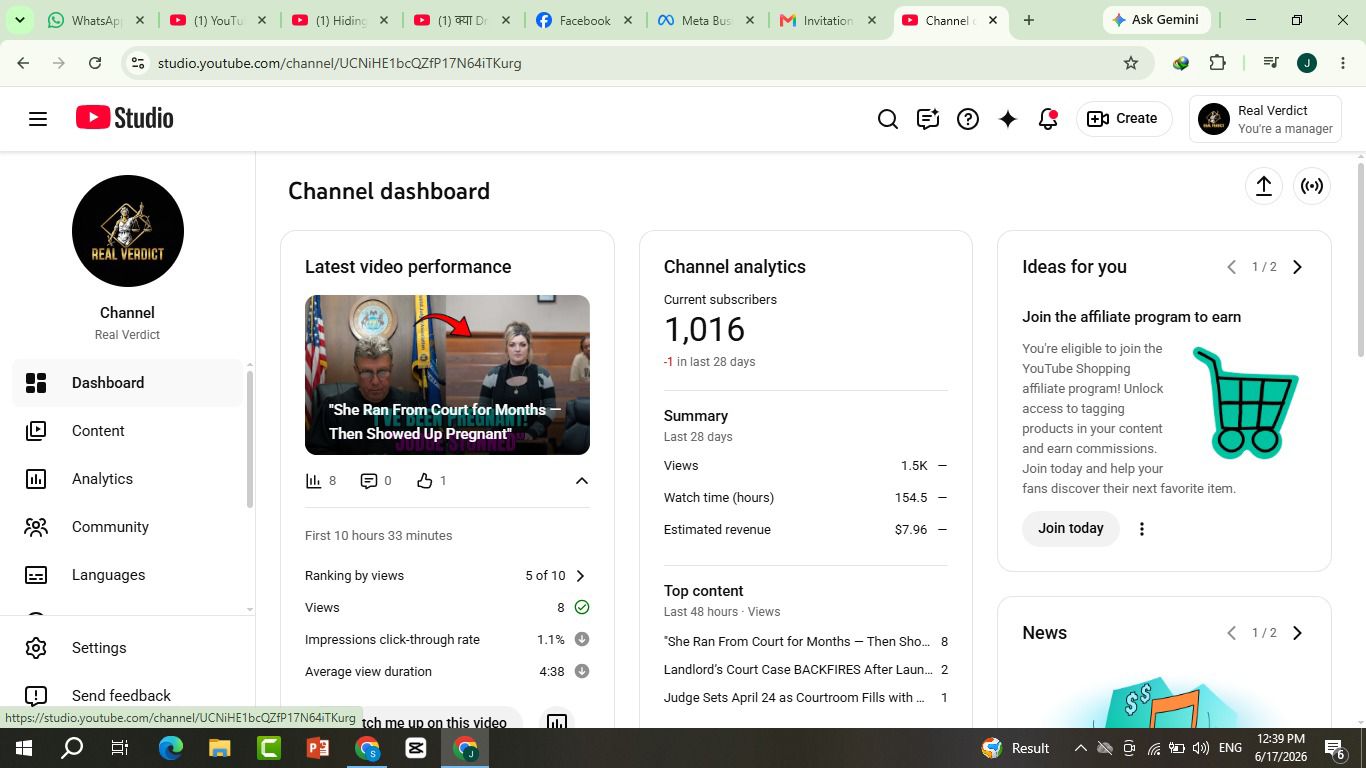Go to previous News item
This screenshot has width=1366, height=768.
tap(1231, 633)
